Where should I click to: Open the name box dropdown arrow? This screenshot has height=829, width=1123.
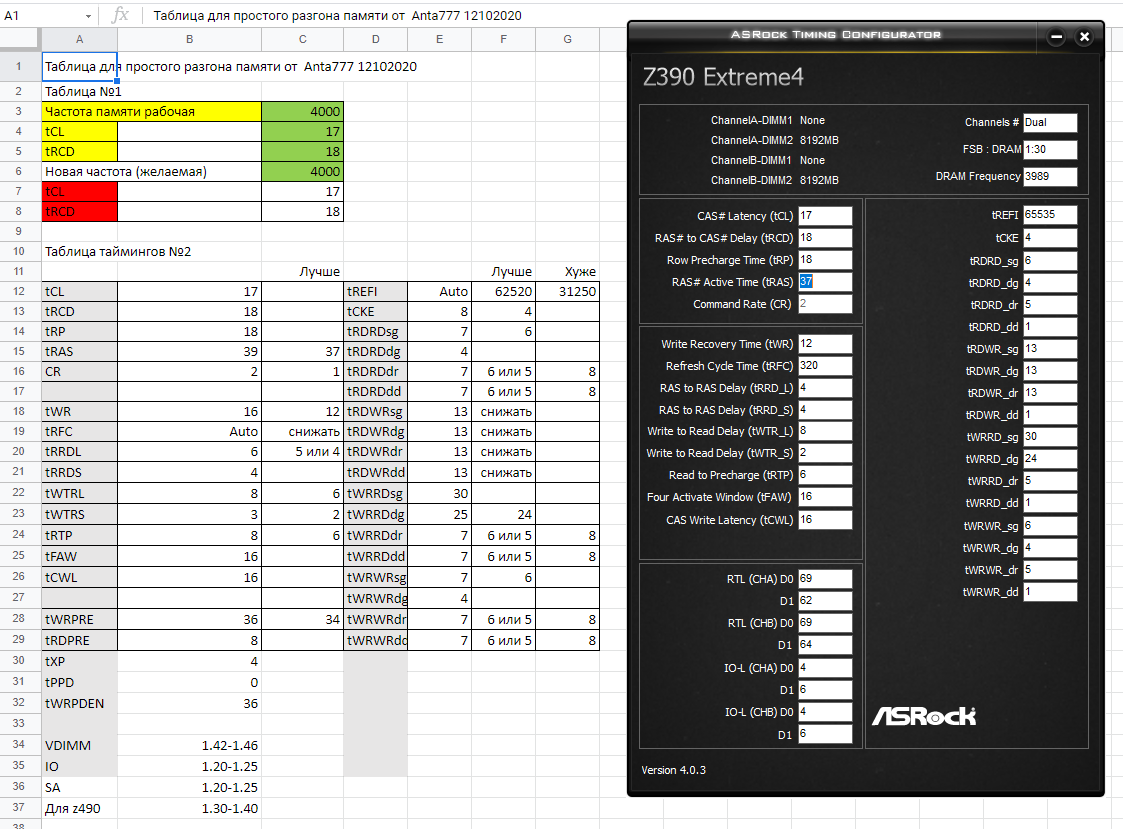click(88, 16)
